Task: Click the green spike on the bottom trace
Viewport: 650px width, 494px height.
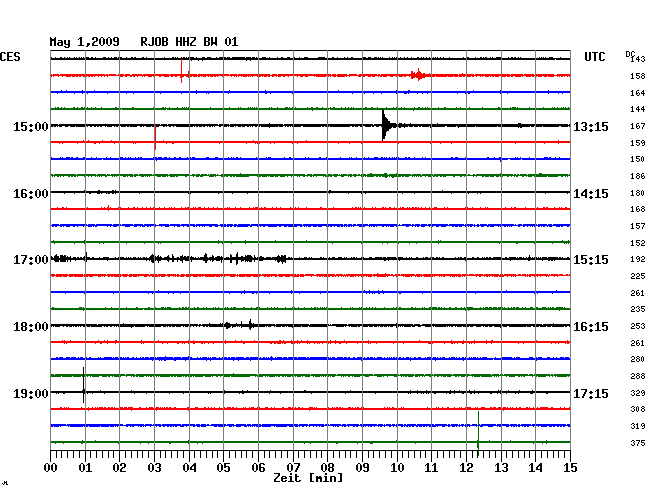Action: (x=478, y=433)
